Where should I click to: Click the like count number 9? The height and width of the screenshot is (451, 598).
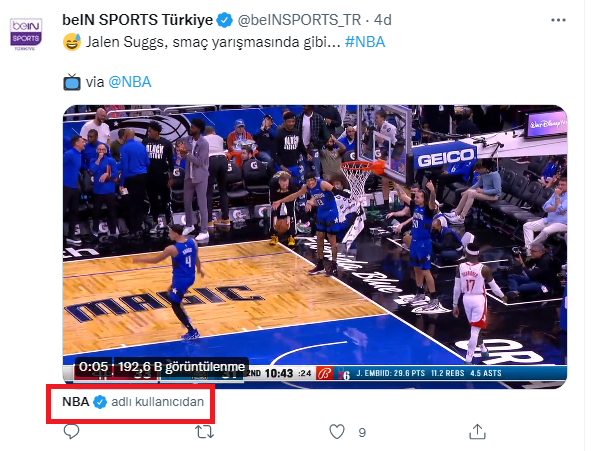click(362, 432)
